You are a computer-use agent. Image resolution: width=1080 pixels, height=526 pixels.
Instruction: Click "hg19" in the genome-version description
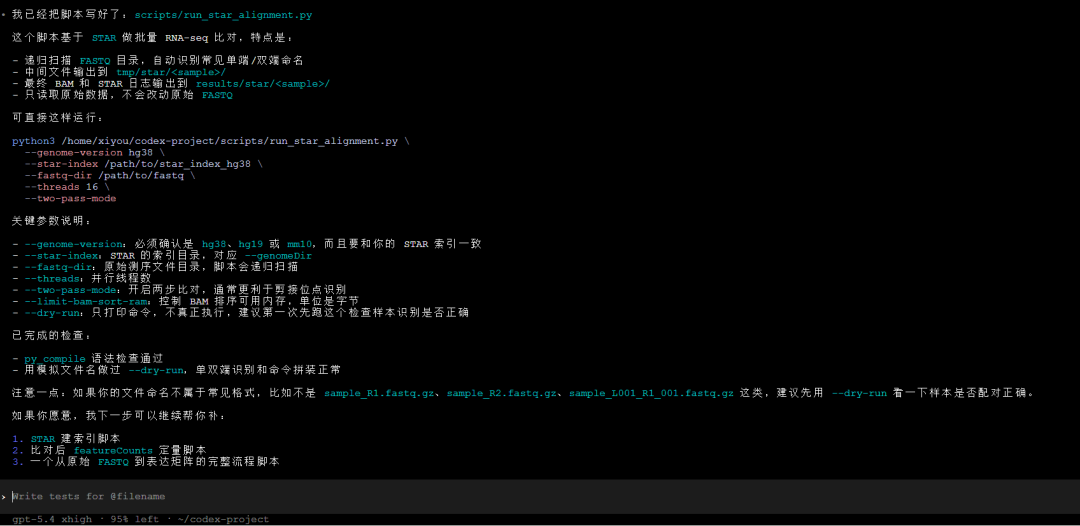click(x=251, y=244)
